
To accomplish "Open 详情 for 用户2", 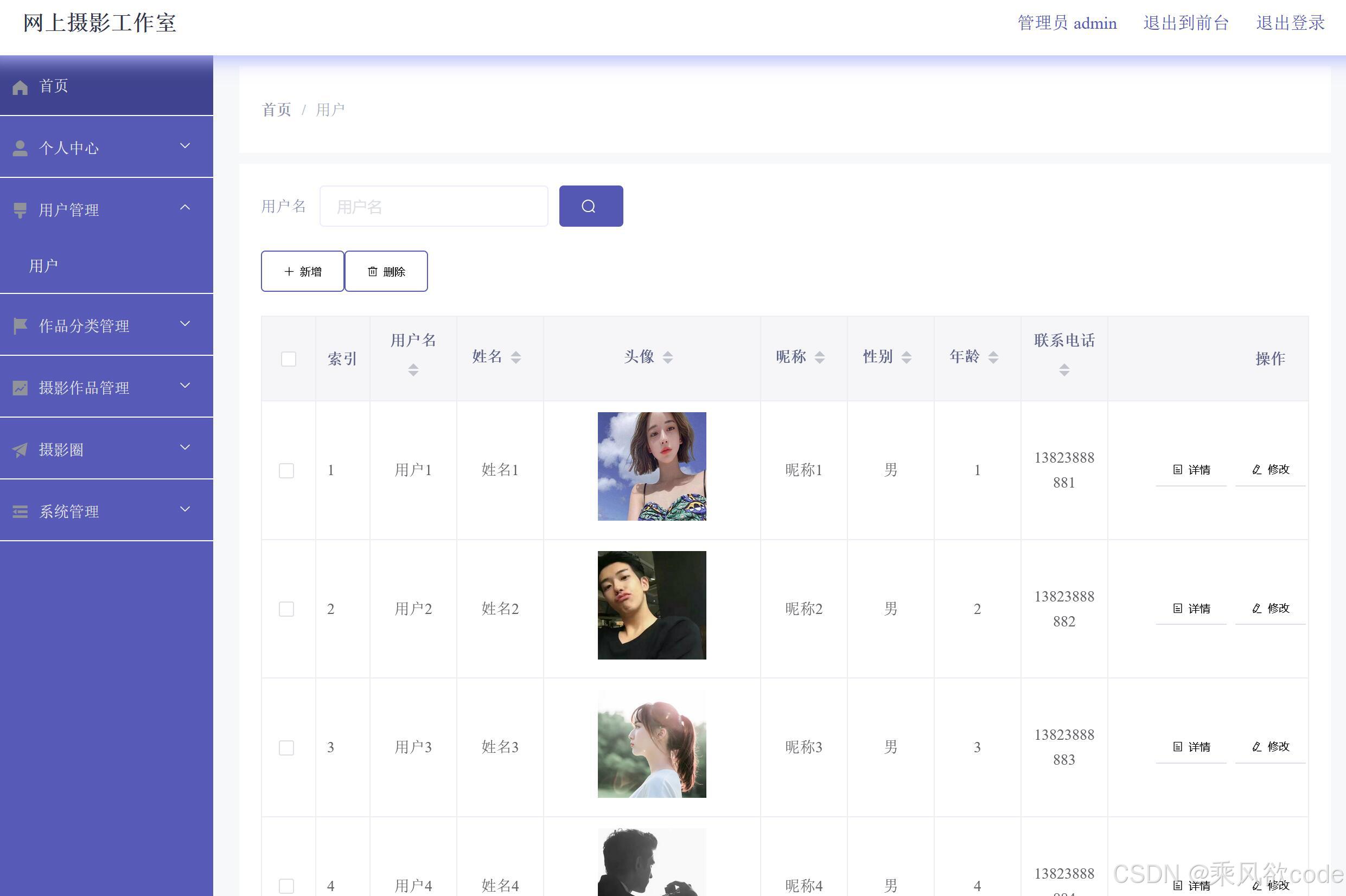I will coord(1191,609).
